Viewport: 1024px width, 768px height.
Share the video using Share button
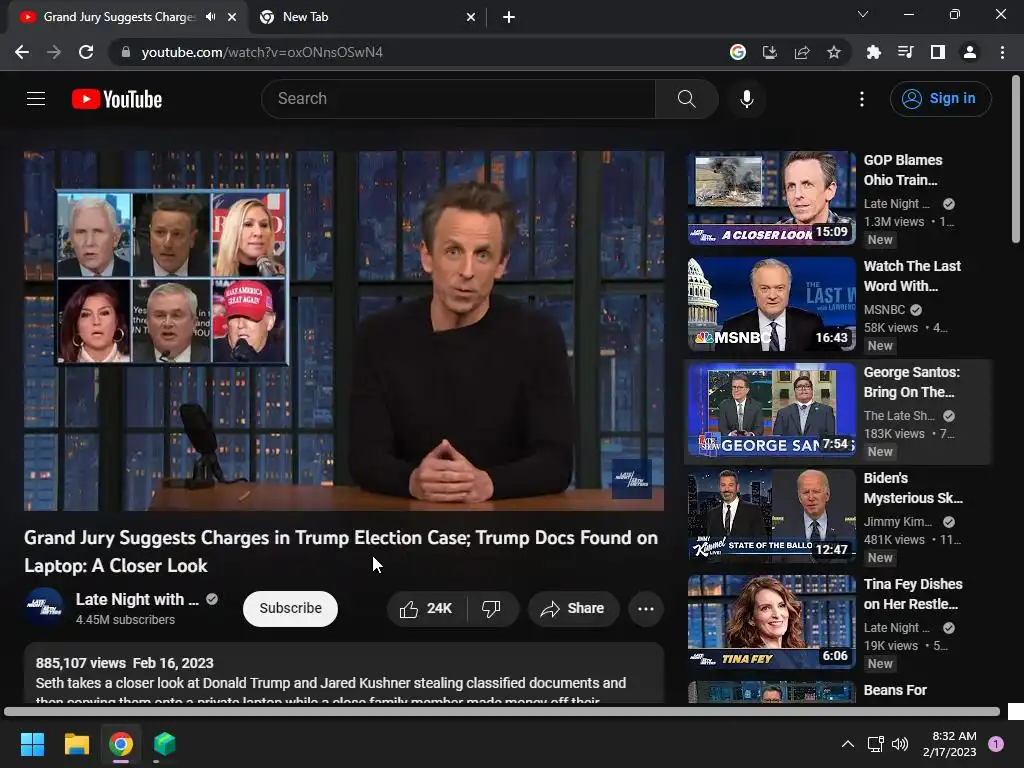[x=573, y=609]
